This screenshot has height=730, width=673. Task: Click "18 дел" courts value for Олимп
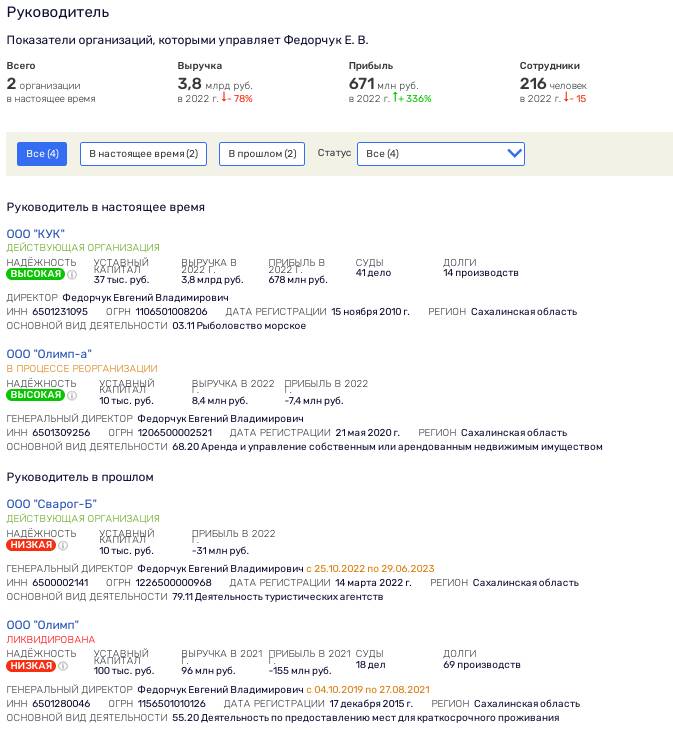(x=370, y=665)
